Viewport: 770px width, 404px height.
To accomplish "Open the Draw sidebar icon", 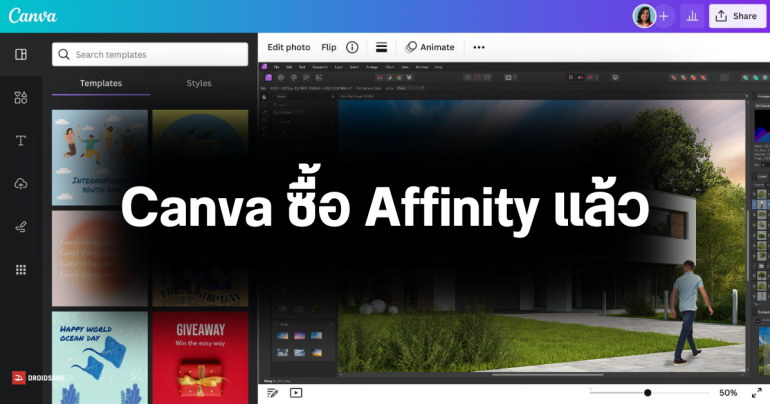I will [21, 226].
